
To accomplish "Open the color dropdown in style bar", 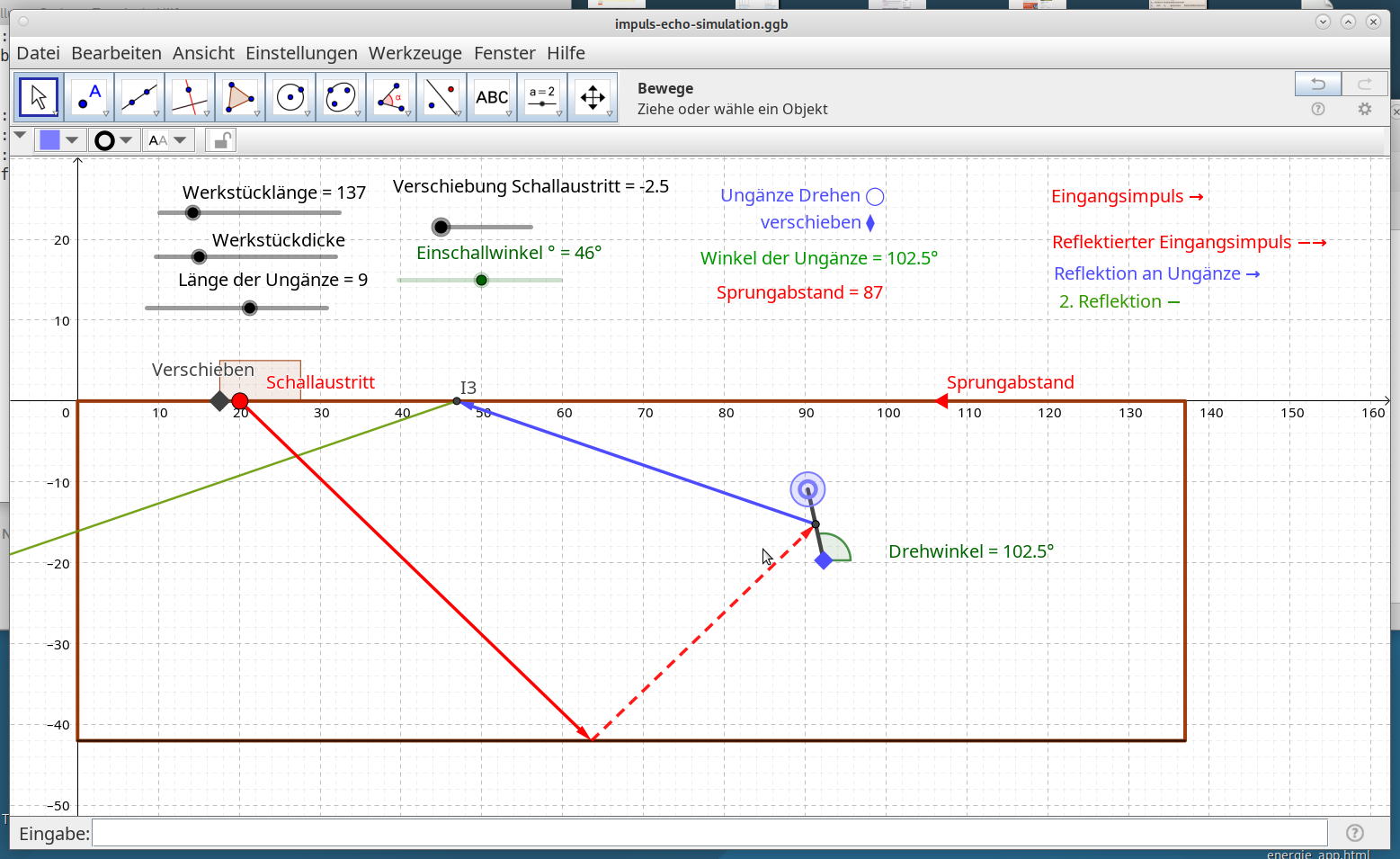I will click(x=60, y=140).
